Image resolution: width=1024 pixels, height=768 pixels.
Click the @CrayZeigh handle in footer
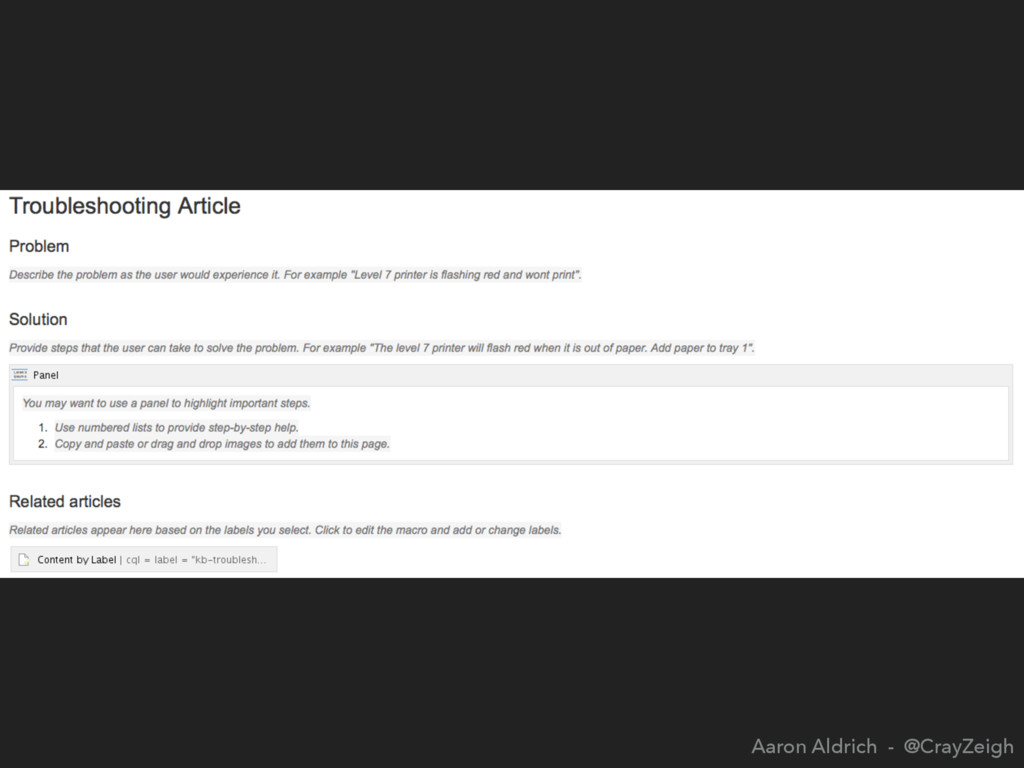click(959, 746)
